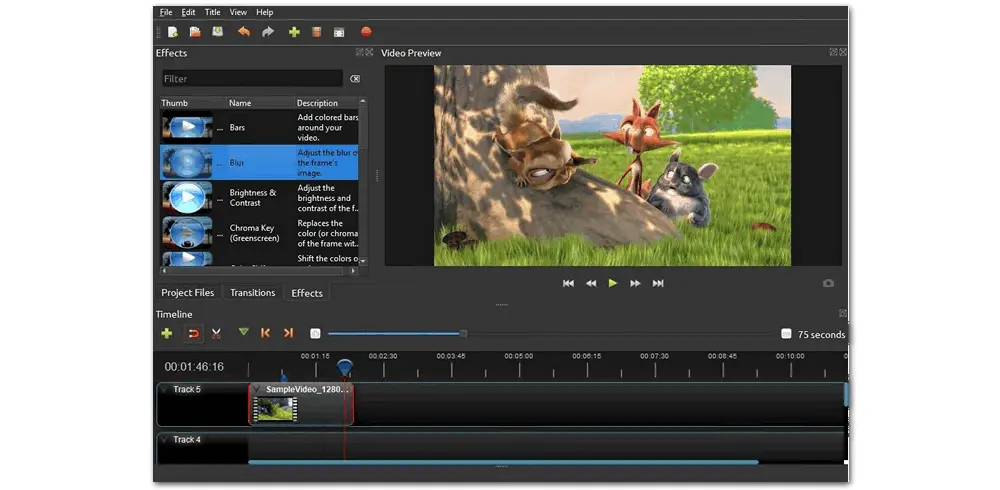Click the Effects list scroll-right arrow

pos(354,271)
